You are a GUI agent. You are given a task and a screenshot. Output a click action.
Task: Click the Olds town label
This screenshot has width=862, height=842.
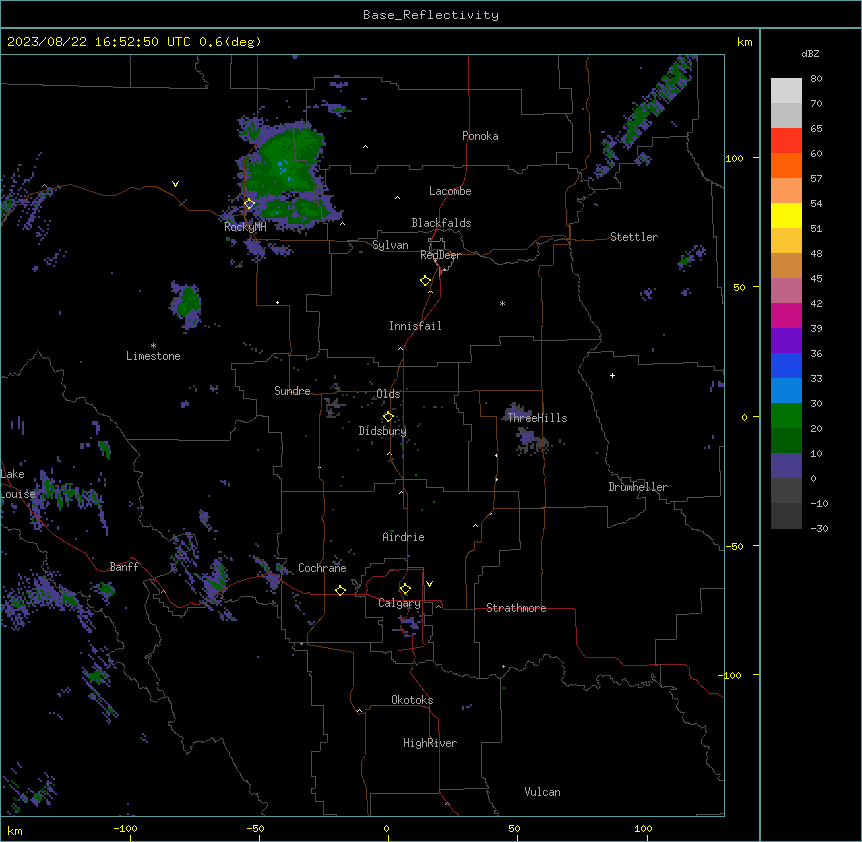click(388, 394)
